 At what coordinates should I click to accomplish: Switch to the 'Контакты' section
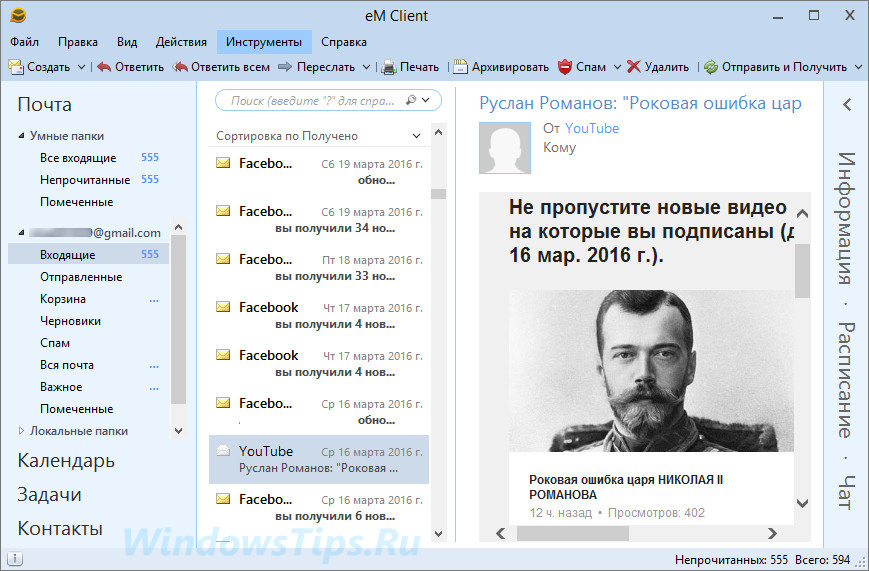coord(60,528)
